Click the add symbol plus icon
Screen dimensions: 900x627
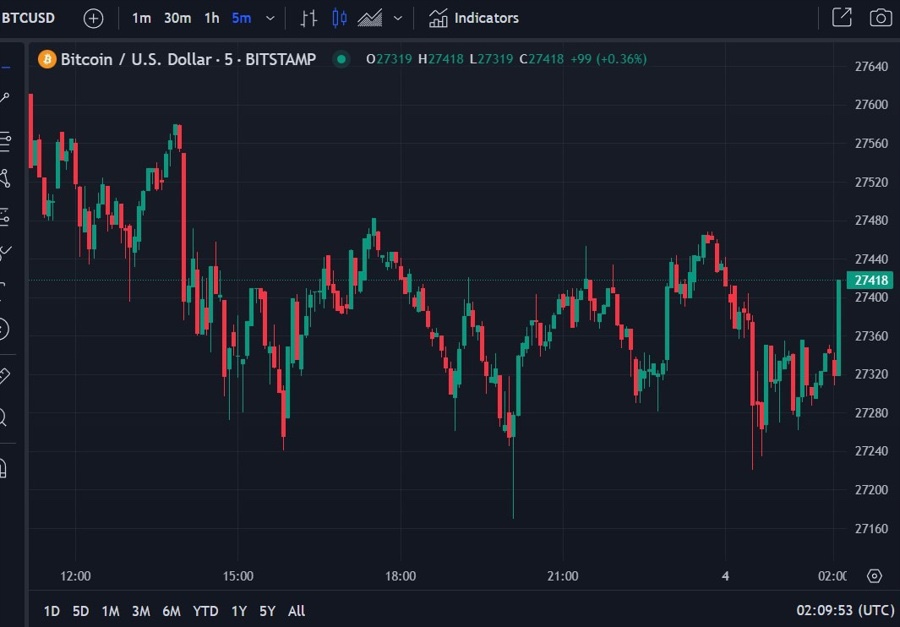93,18
